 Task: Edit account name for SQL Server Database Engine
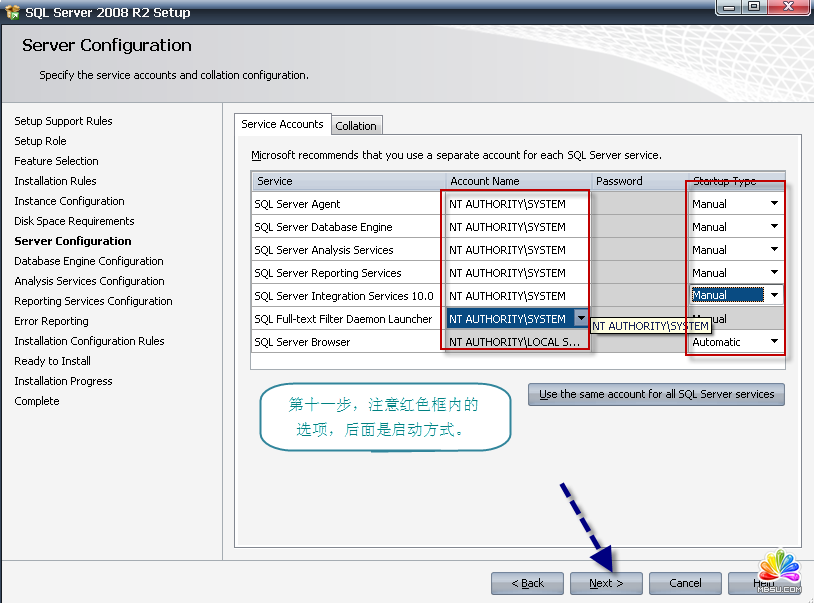click(517, 227)
